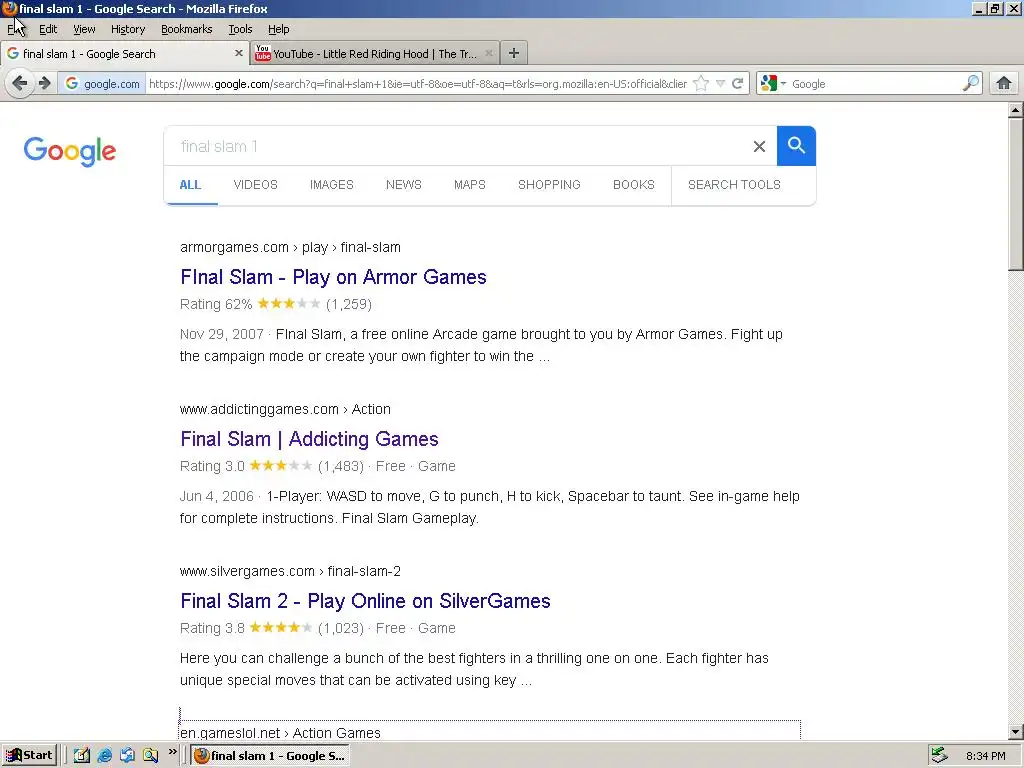Click the scrollbar up arrow
The width and height of the screenshot is (1024, 768).
(1016, 110)
